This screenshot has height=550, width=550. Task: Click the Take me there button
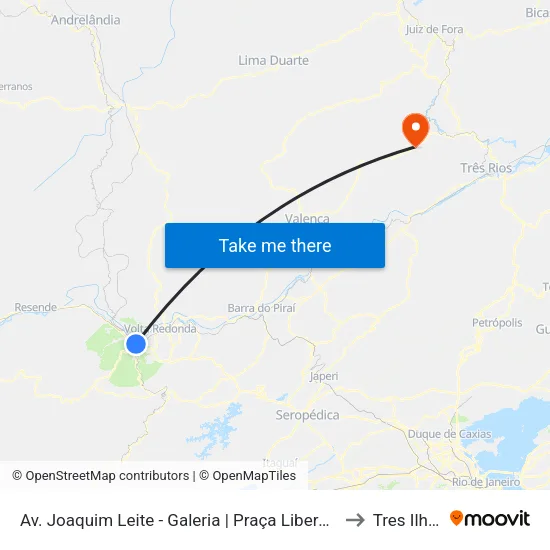click(275, 245)
